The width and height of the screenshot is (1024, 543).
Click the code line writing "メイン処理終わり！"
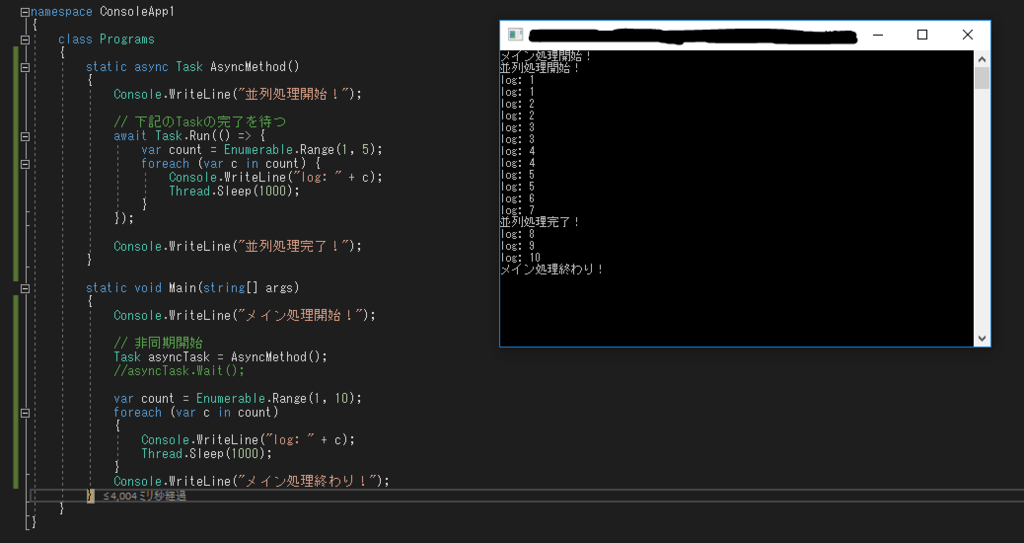coord(251,481)
